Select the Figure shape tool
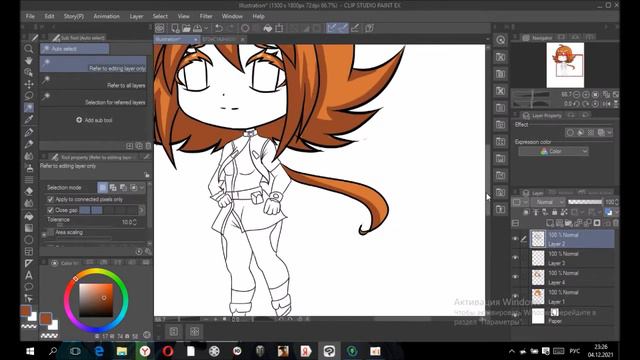The image size is (640, 360). click(x=29, y=240)
